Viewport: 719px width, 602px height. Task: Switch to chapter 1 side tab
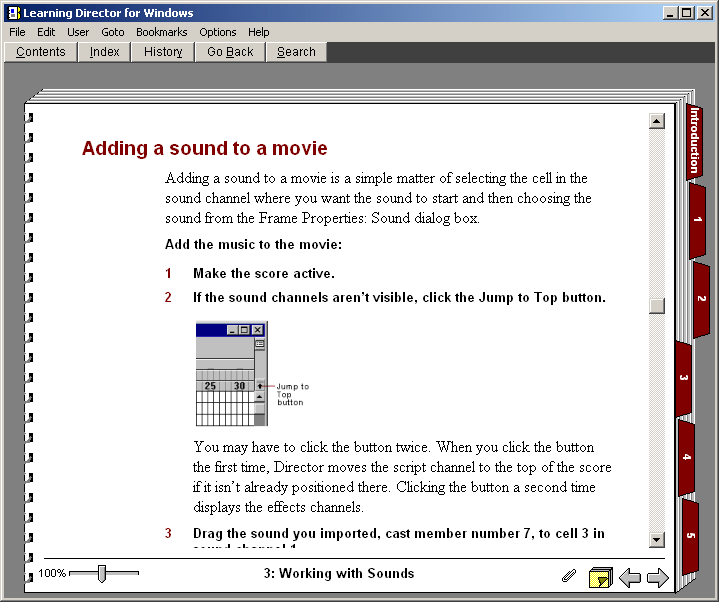point(697,220)
